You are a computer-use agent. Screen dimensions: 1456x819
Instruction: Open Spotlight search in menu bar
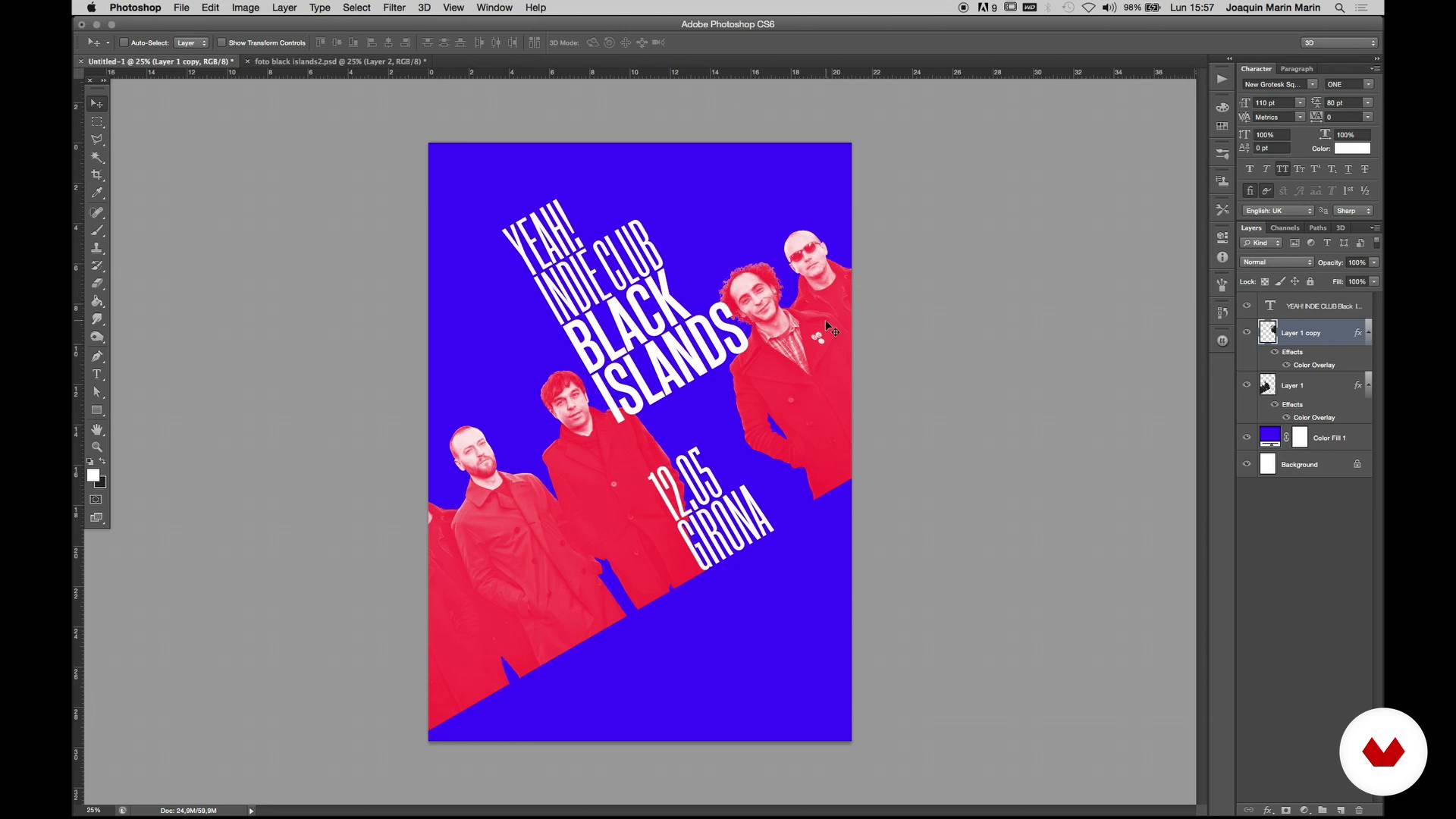click(1340, 8)
